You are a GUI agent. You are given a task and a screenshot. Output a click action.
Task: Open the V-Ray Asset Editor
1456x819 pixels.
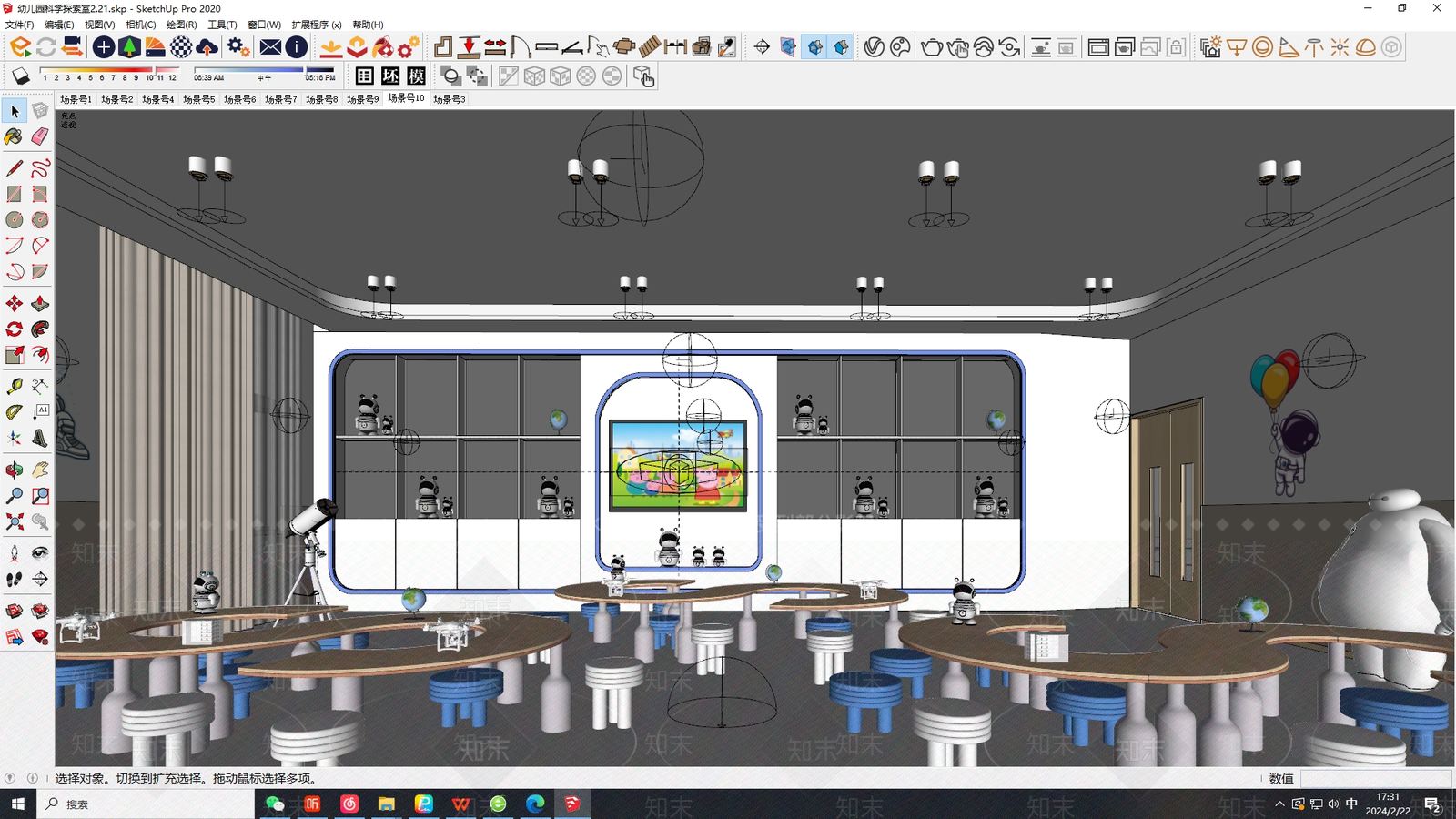[x=875, y=47]
